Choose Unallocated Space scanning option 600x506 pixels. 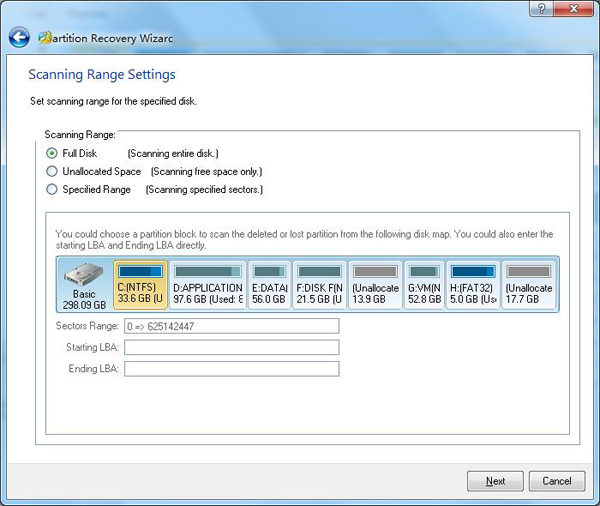pos(52,171)
